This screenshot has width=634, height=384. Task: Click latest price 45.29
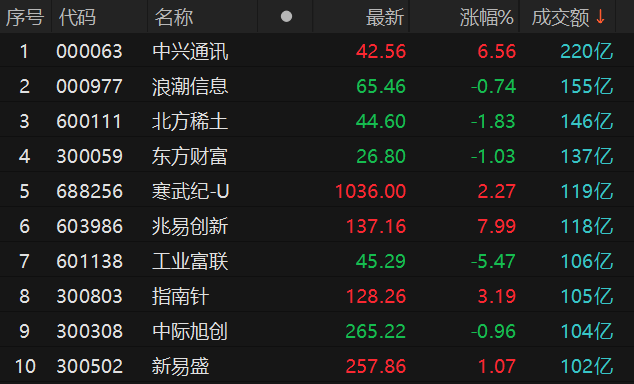pos(381,261)
